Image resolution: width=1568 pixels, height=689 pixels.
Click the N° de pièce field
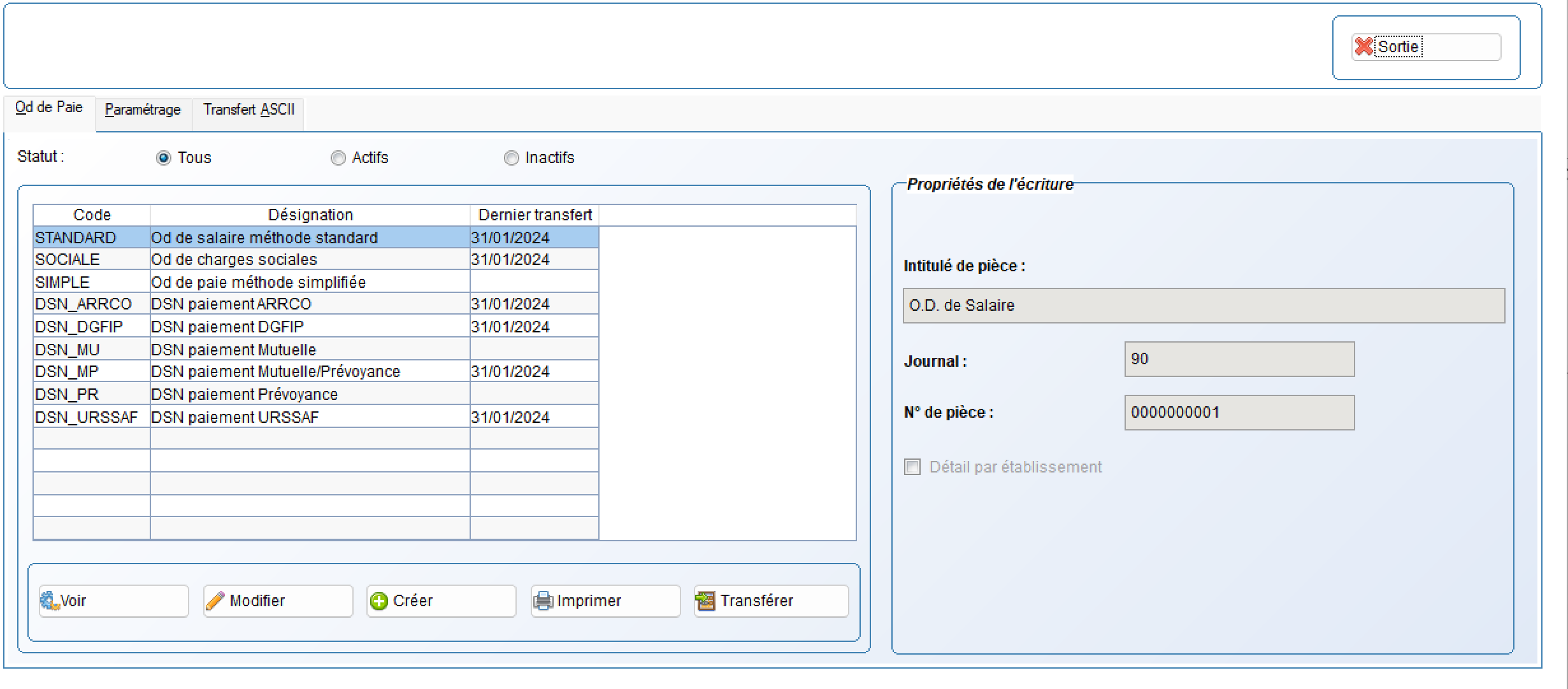1239,413
